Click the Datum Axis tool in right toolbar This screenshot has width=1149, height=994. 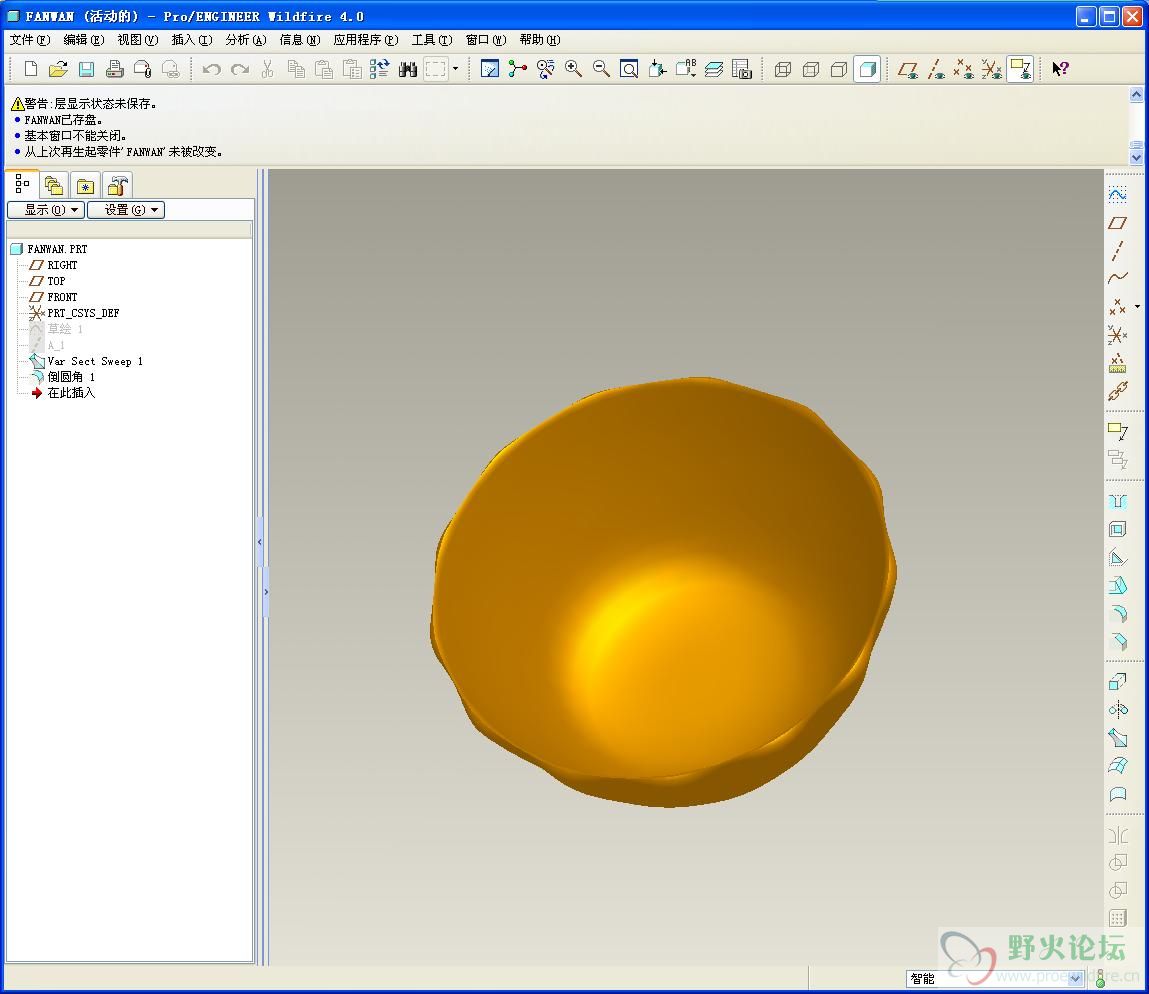pyautogui.click(x=1117, y=251)
